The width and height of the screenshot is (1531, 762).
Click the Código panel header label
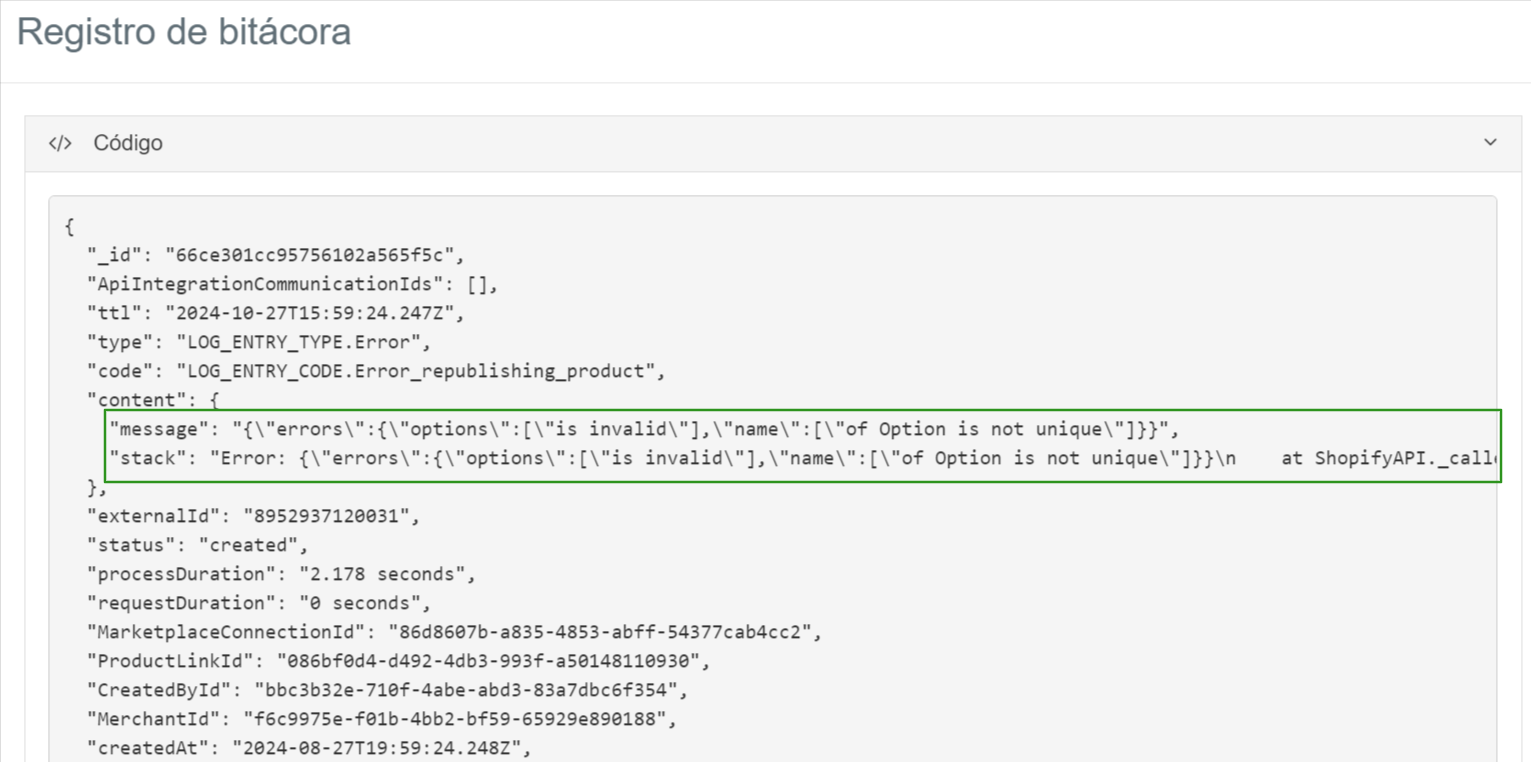coord(128,143)
